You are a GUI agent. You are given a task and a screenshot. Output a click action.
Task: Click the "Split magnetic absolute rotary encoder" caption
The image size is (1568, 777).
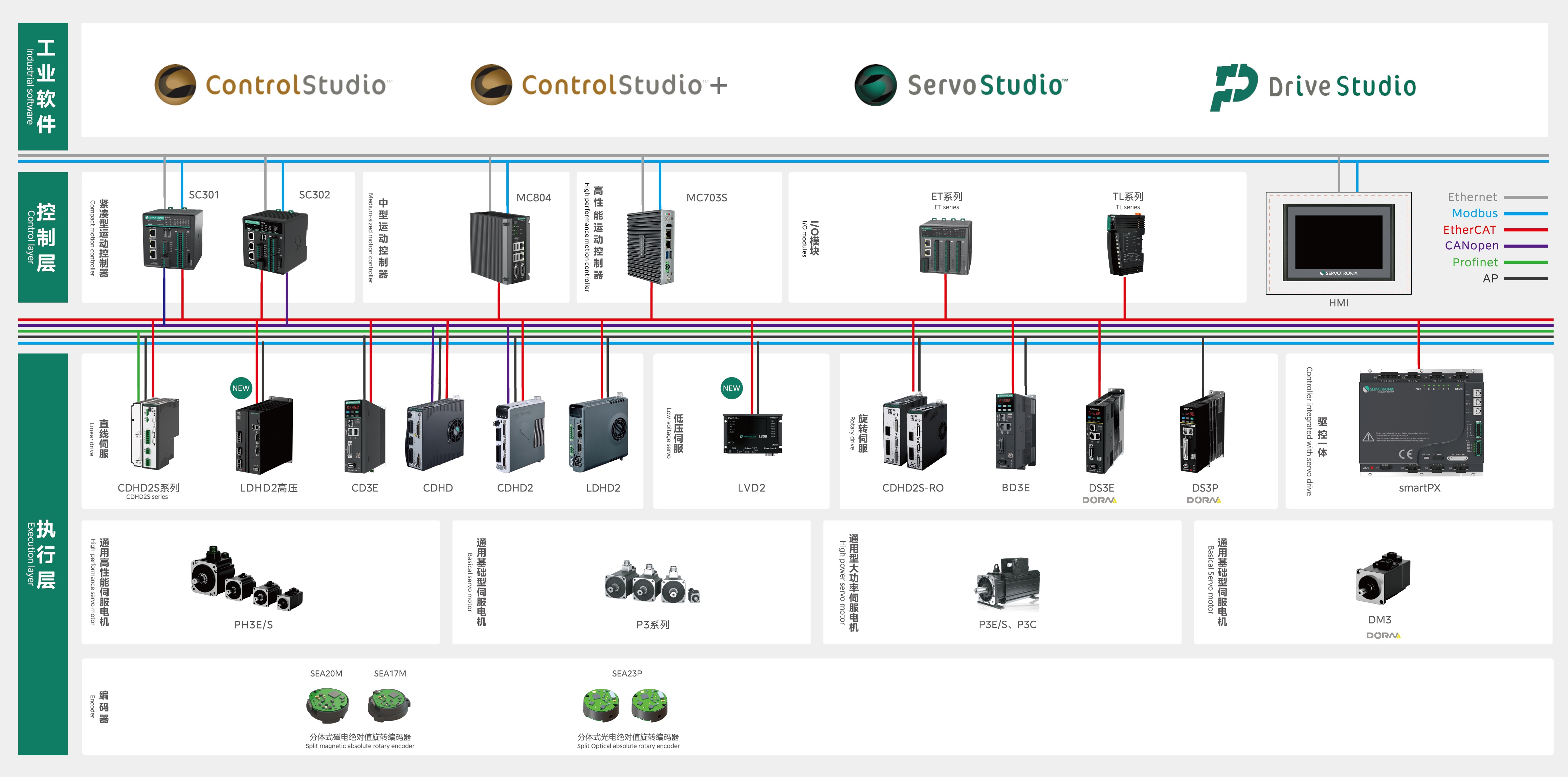360,746
